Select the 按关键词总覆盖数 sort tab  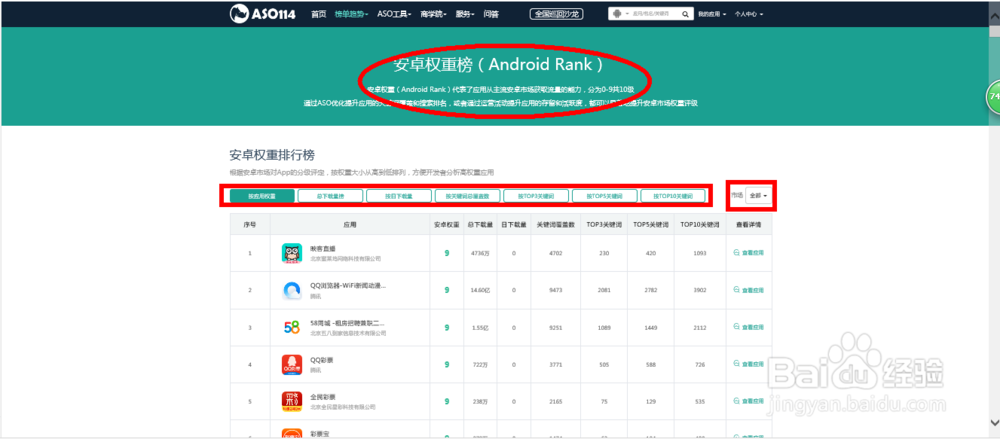tap(467, 196)
